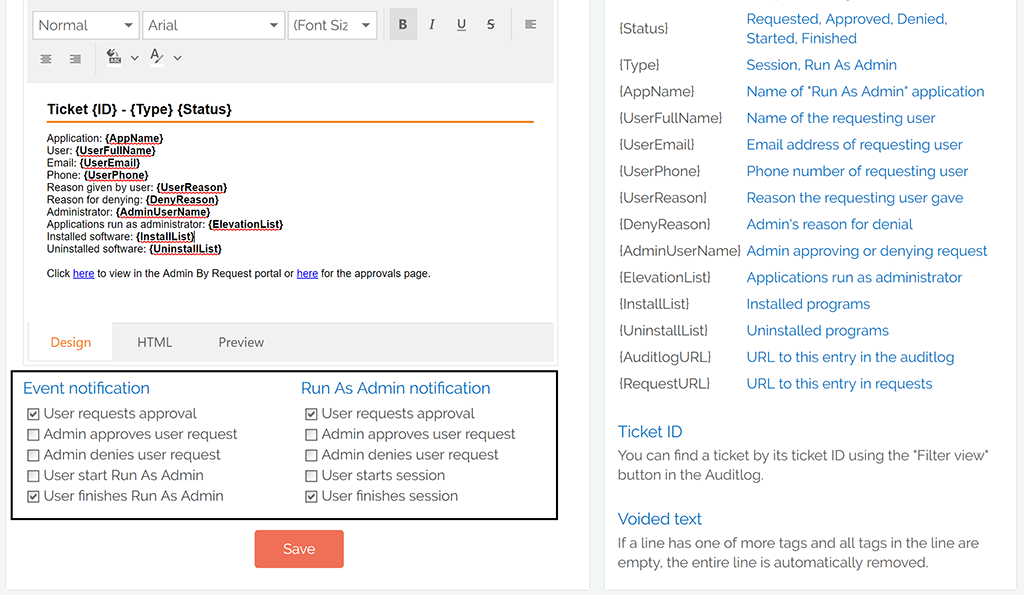Click the 'Voided text' help heading
This screenshot has width=1024, height=595.
point(660,519)
